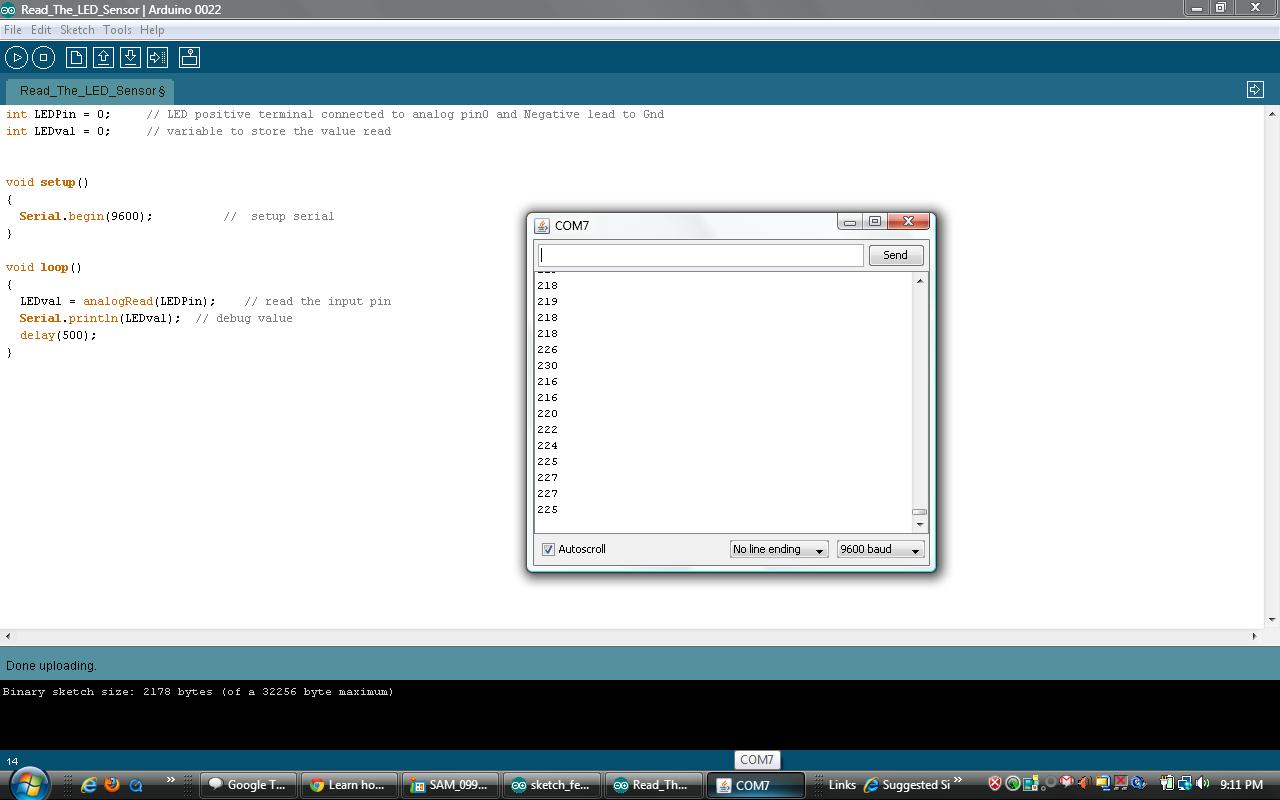
Task: Click the Save sketch toolbar icon
Action: click(x=130, y=57)
